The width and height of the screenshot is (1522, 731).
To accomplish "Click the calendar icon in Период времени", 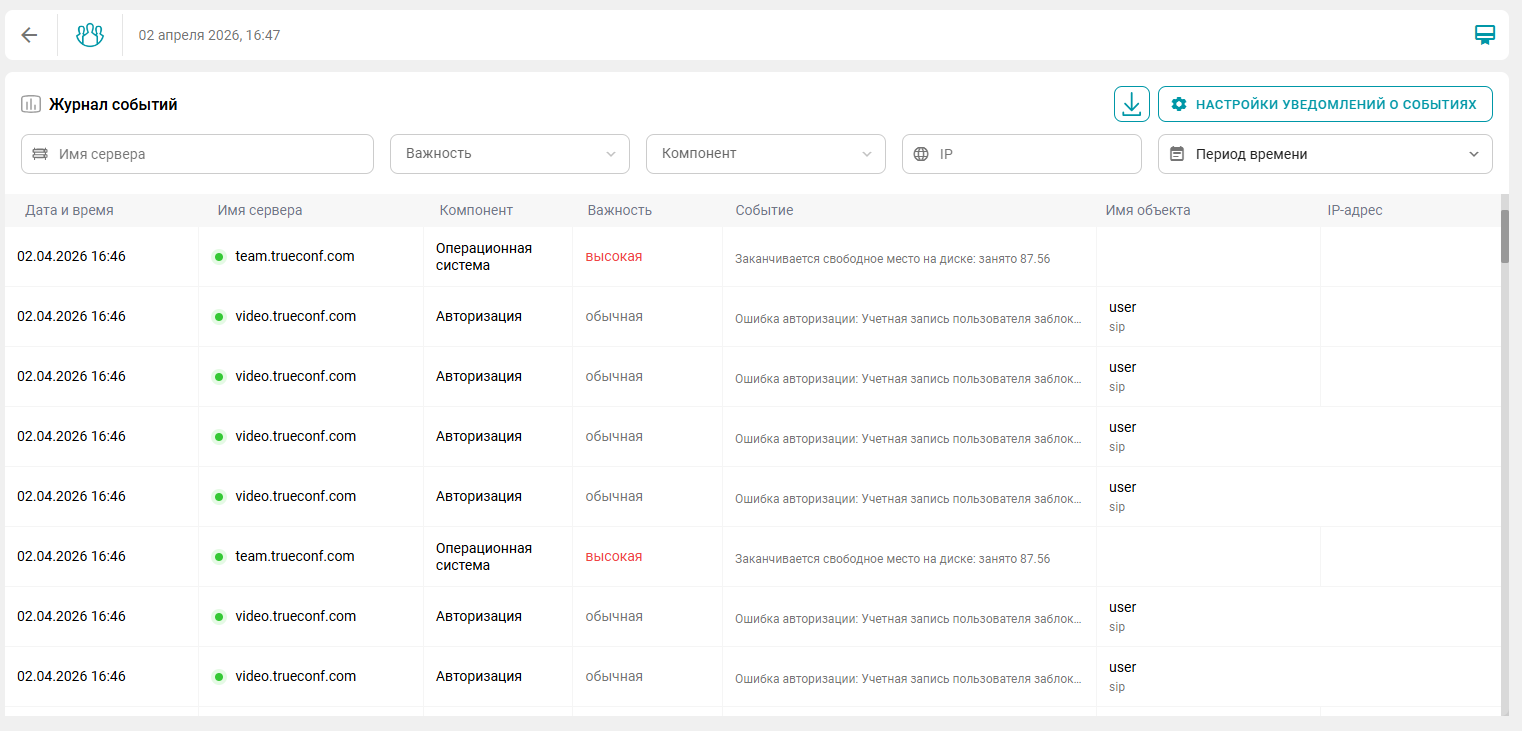I will [1177, 154].
